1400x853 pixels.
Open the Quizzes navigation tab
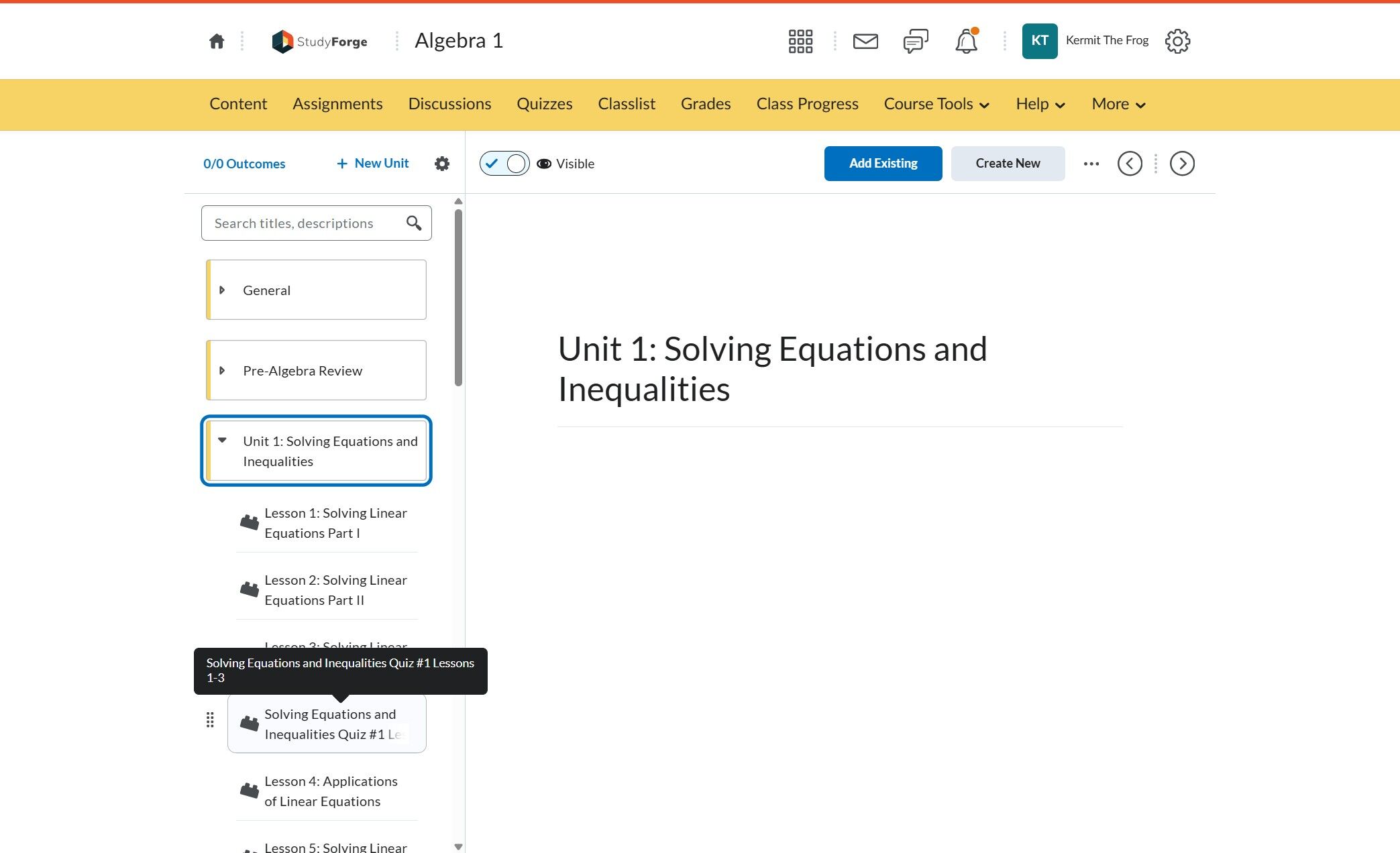[544, 104]
